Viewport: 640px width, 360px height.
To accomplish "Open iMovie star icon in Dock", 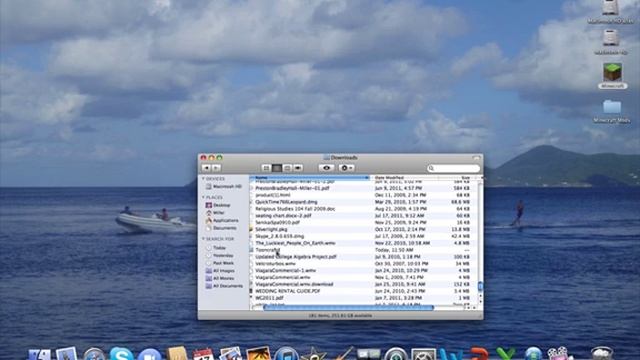I will coord(313,354).
